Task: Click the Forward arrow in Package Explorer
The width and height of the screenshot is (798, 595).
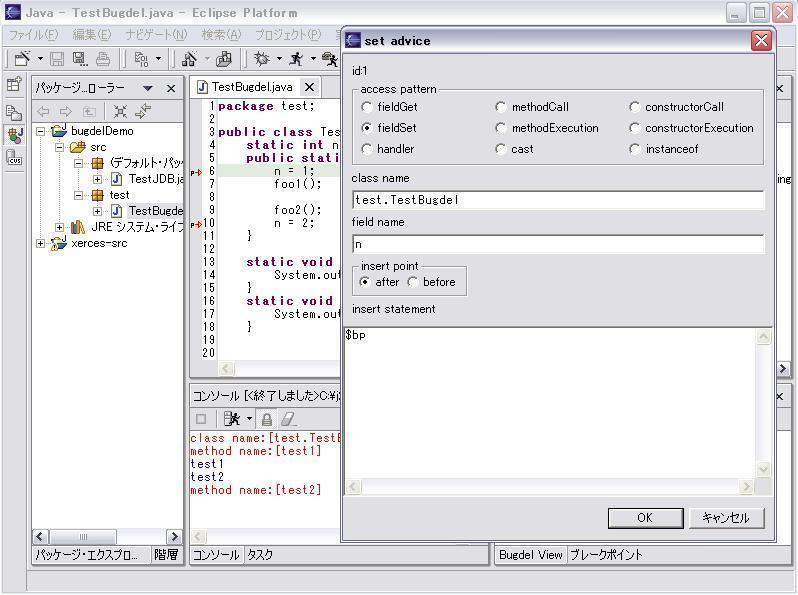Action: click(66, 111)
